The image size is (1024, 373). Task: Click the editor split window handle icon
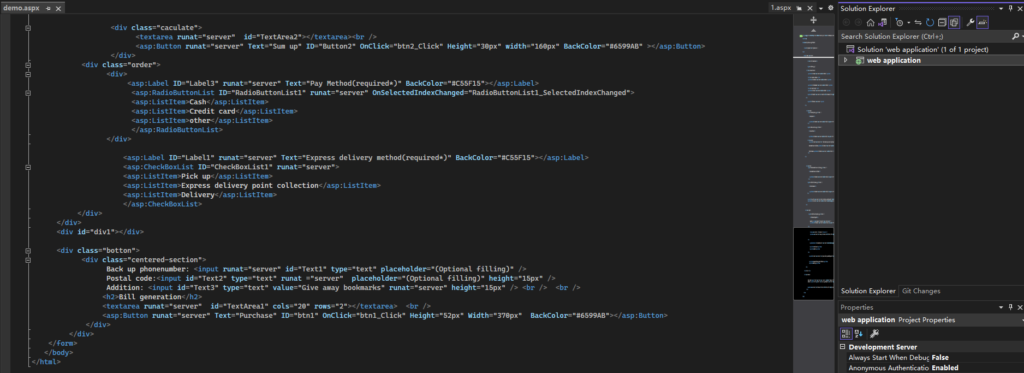(813, 20)
